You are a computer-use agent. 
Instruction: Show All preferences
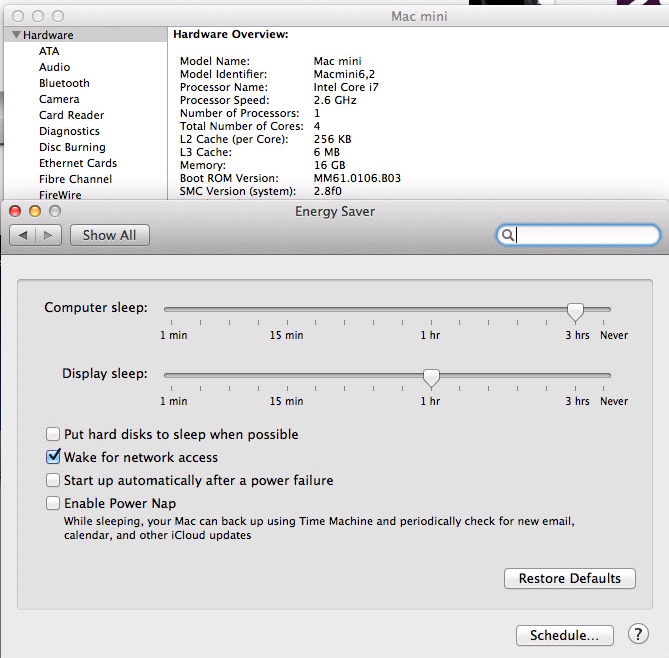coord(110,235)
